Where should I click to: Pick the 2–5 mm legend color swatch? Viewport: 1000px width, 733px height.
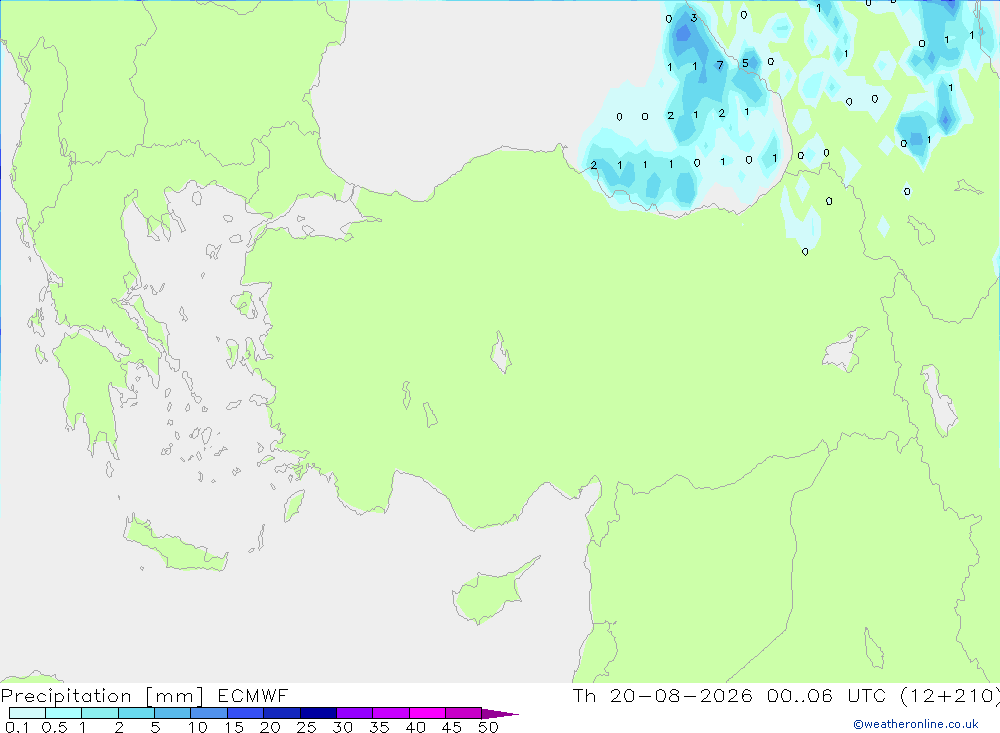pos(136,713)
